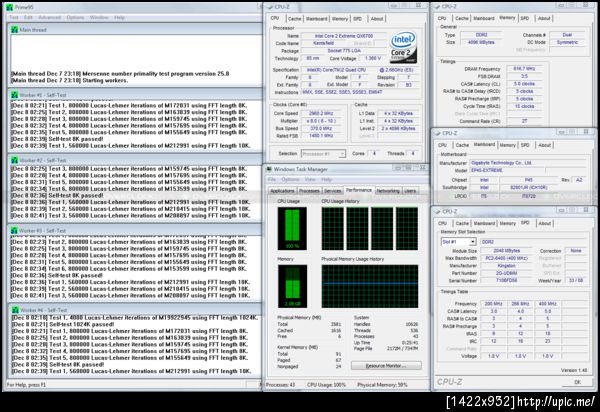Click OK in the CPU-Z SPD window
Viewport: 600px width, 412px height.
577,382
